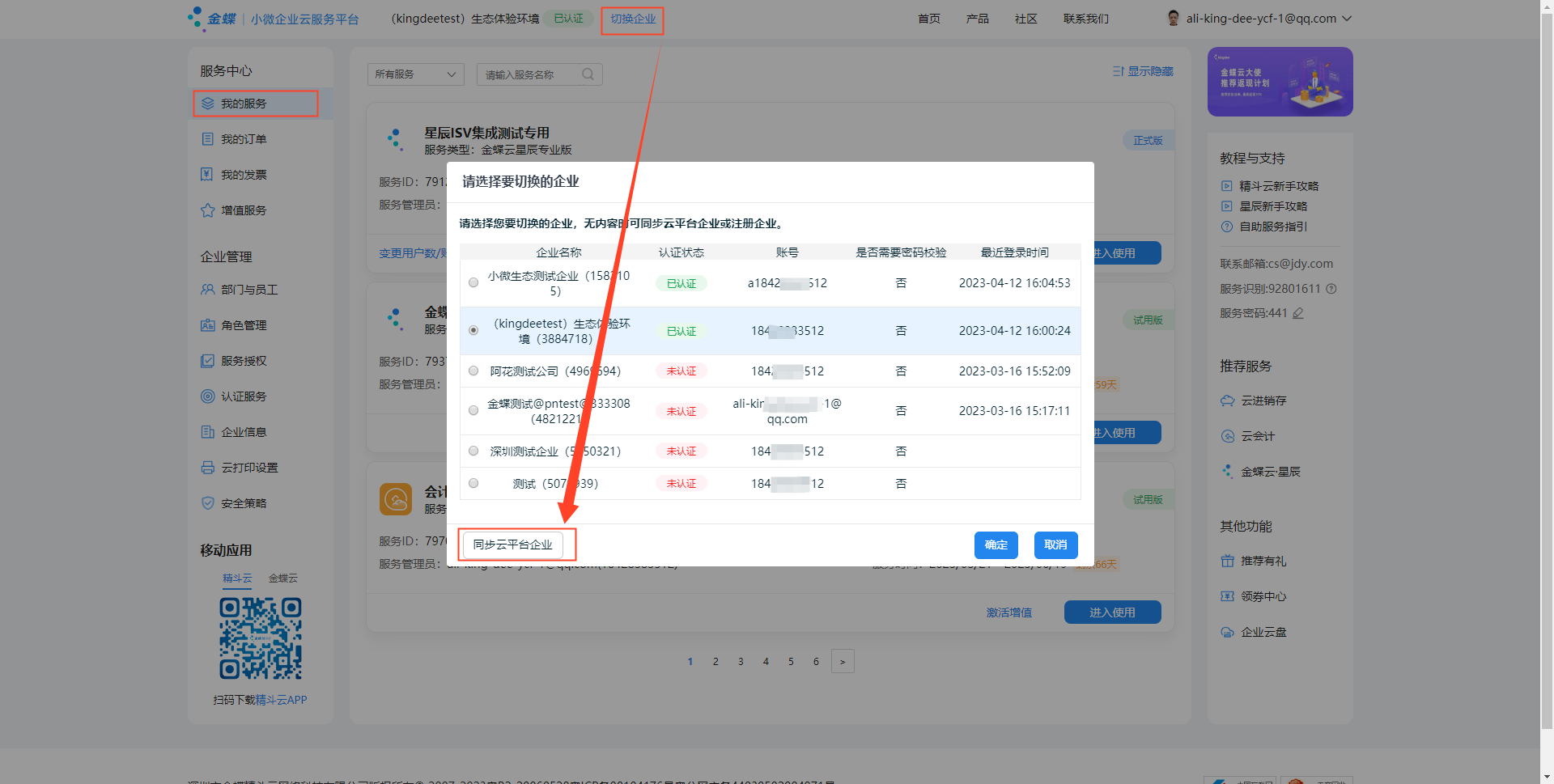Click the 云打印设置 printer icon
This screenshot has width=1554, height=784.
coord(208,468)
